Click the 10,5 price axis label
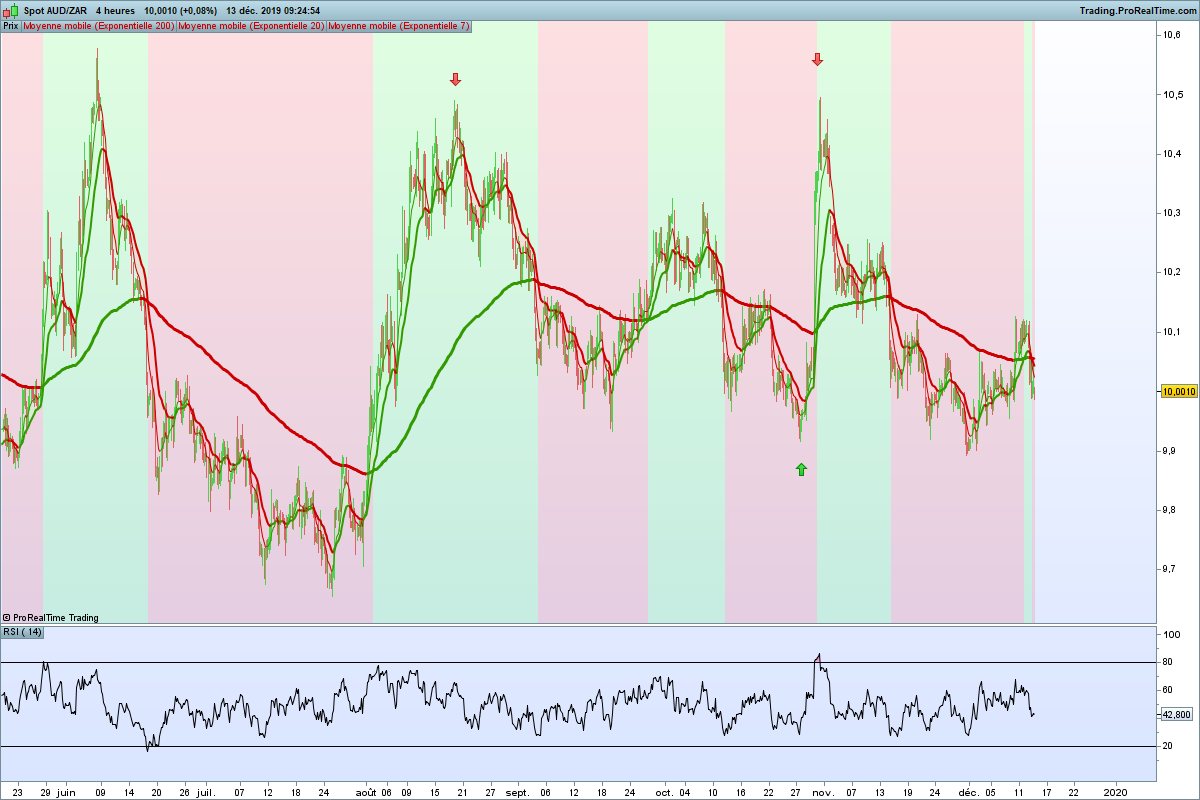 1172,94
